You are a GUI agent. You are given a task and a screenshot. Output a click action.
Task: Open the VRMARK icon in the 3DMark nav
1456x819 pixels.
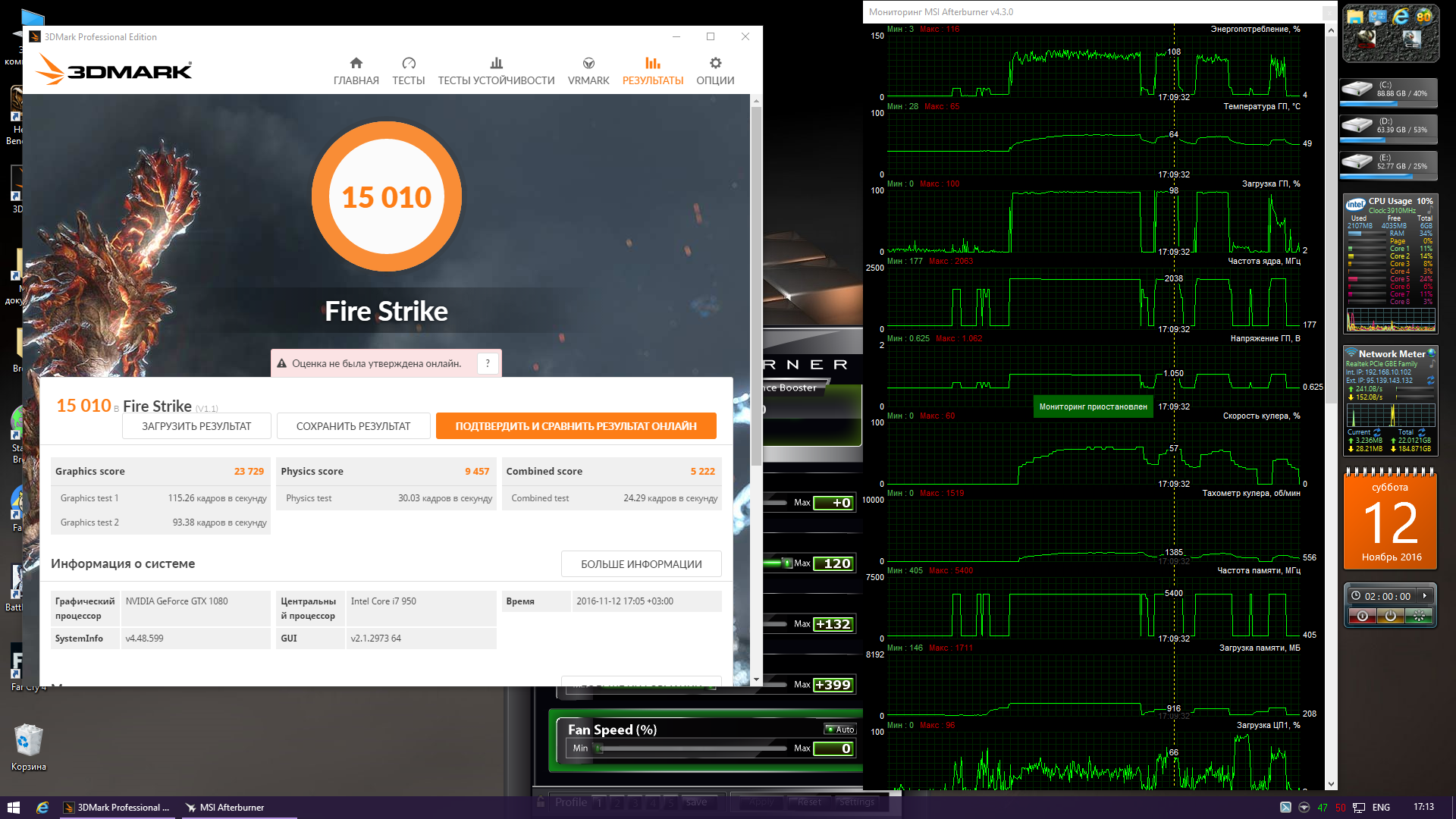pos(588,64)
